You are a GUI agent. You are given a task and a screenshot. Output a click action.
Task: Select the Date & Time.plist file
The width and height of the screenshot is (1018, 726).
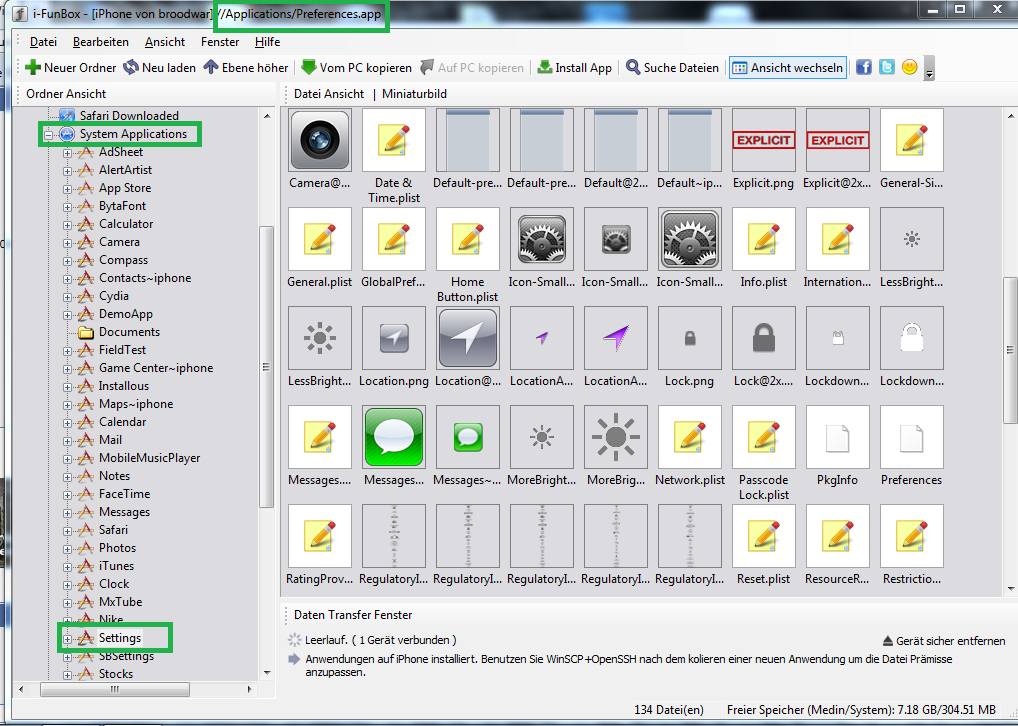[394, 140]
